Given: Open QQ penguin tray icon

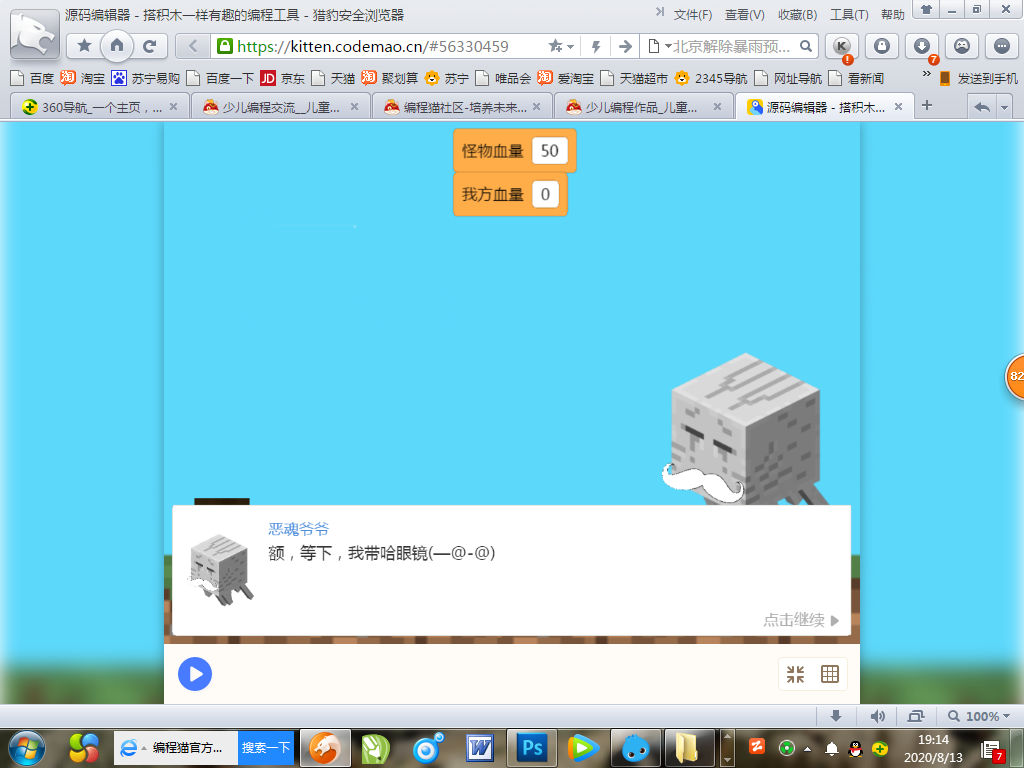Looking at the screenshot, I should coord(856,748).
